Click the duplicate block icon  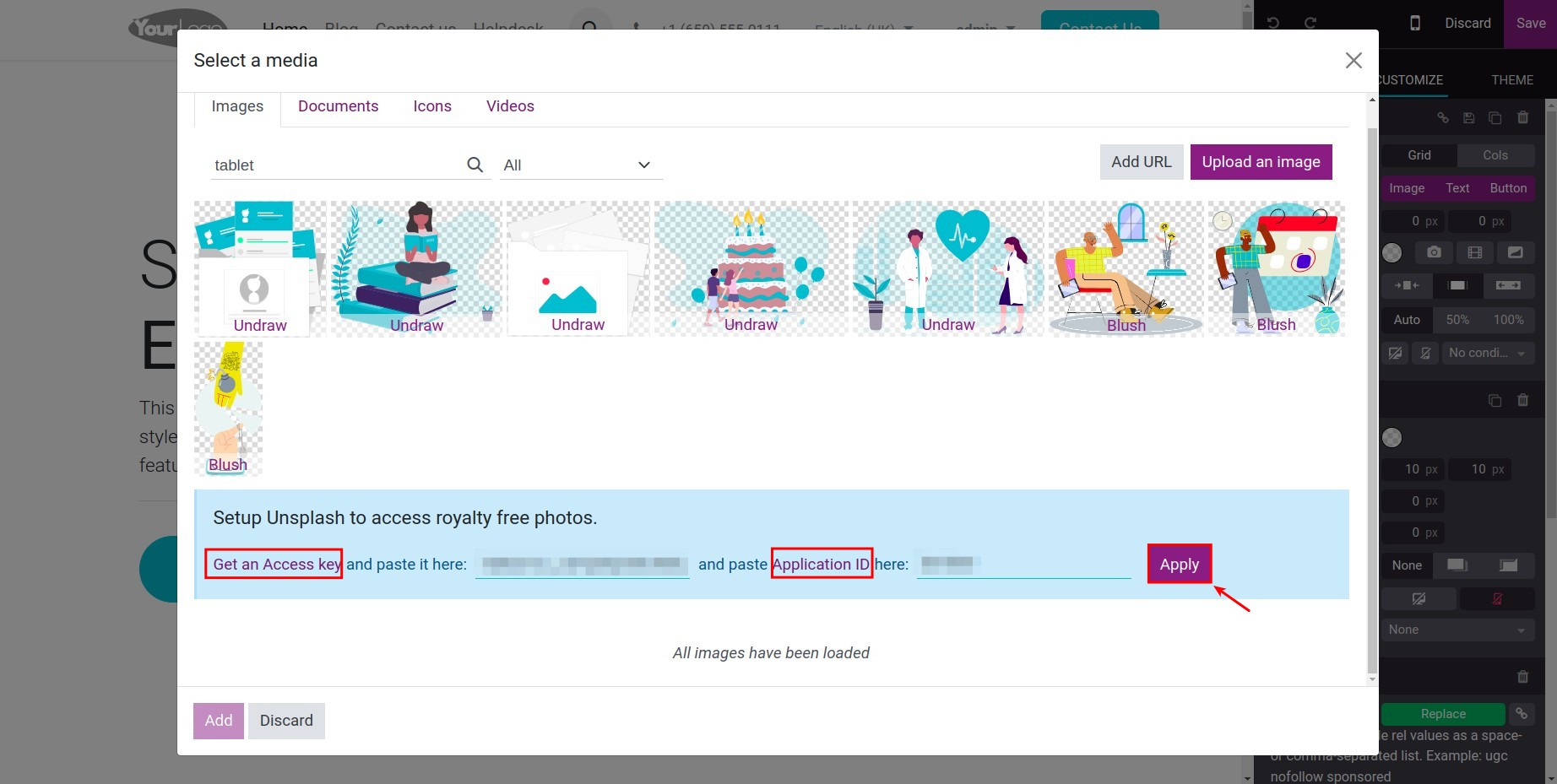click(x=1495, y=118)
